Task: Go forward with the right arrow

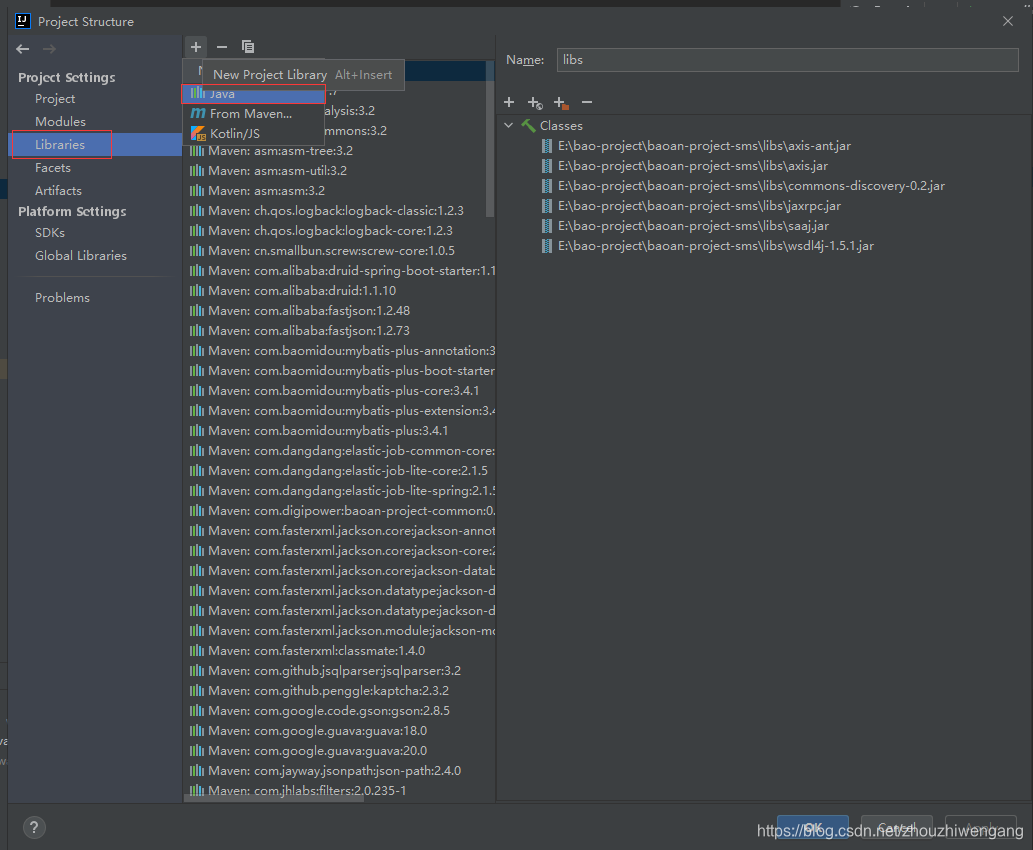Action: point(49,49)
